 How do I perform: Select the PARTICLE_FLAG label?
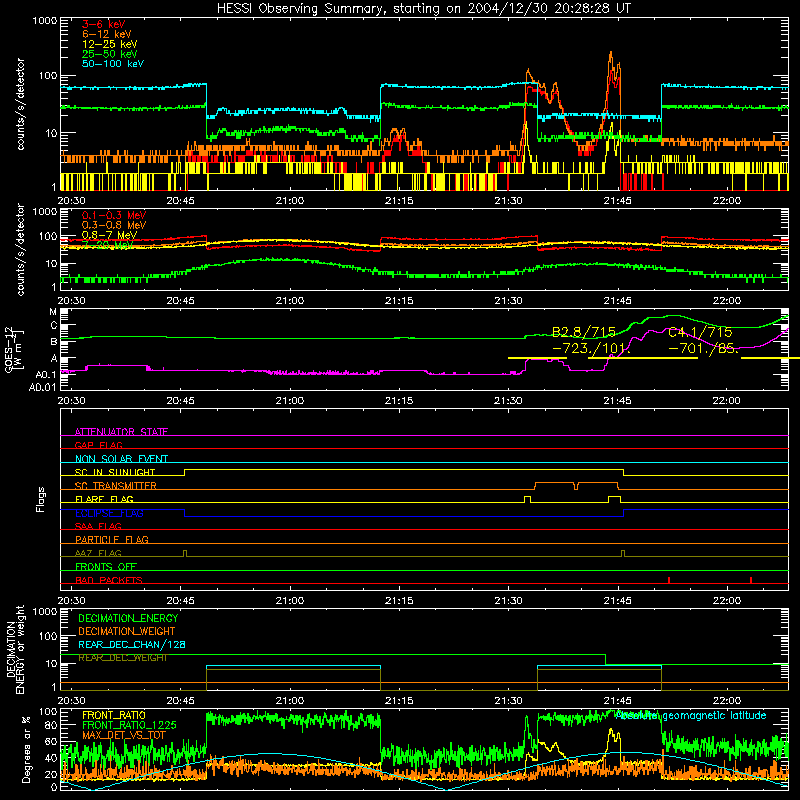(x=112, y=539)
